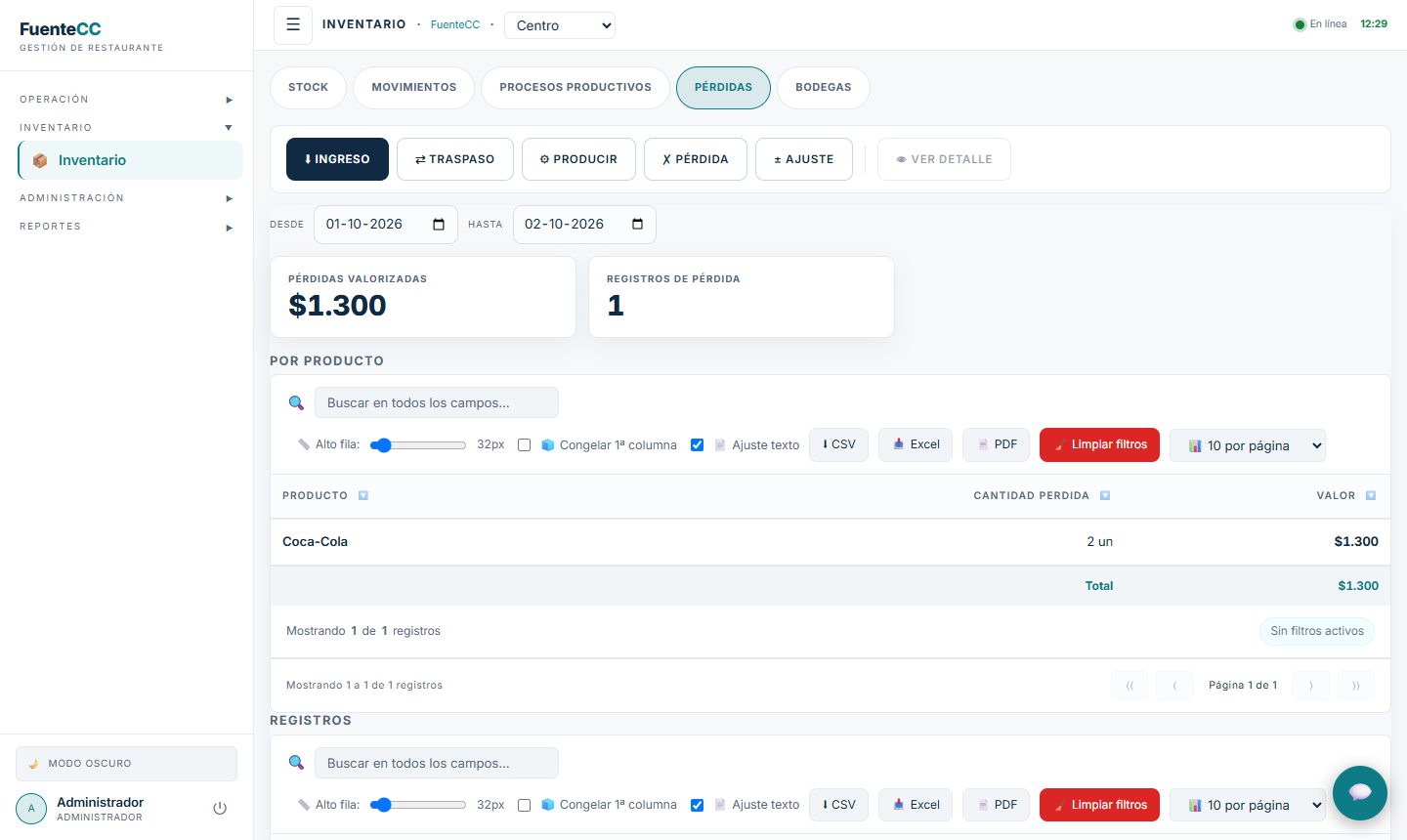The height and width of the screenshot is (840, 1407).
Task: Go to last page of Por Producto
Action: click(1356, 685)
